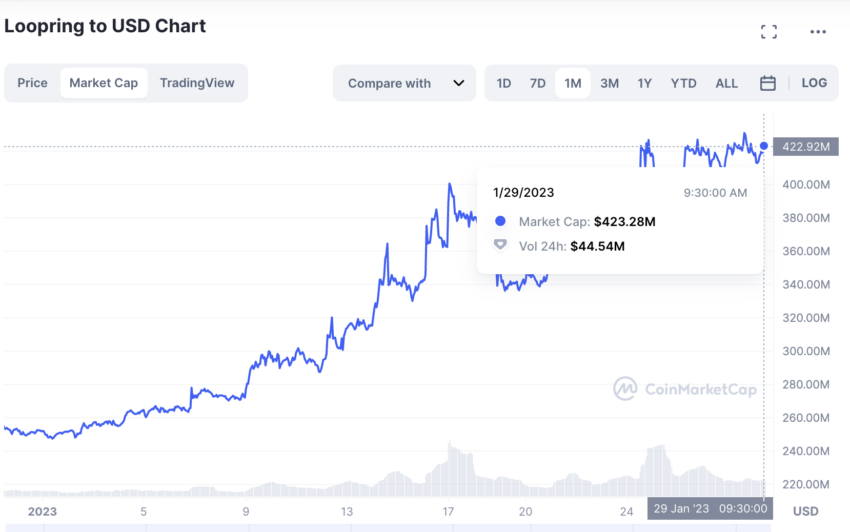This screenshot has width=850, height=532.
Task: Click the fullscreen expand icon
Action: pos(769,32)
